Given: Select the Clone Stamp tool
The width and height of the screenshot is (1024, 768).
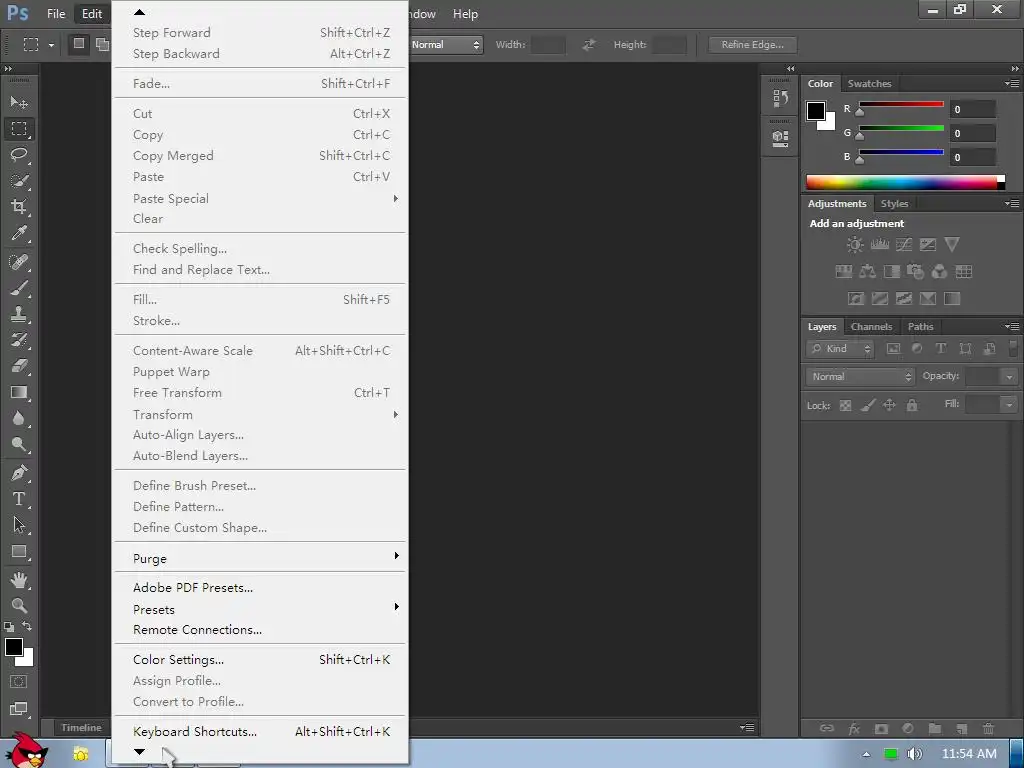Looking at the screenshot, I should 19,314.
